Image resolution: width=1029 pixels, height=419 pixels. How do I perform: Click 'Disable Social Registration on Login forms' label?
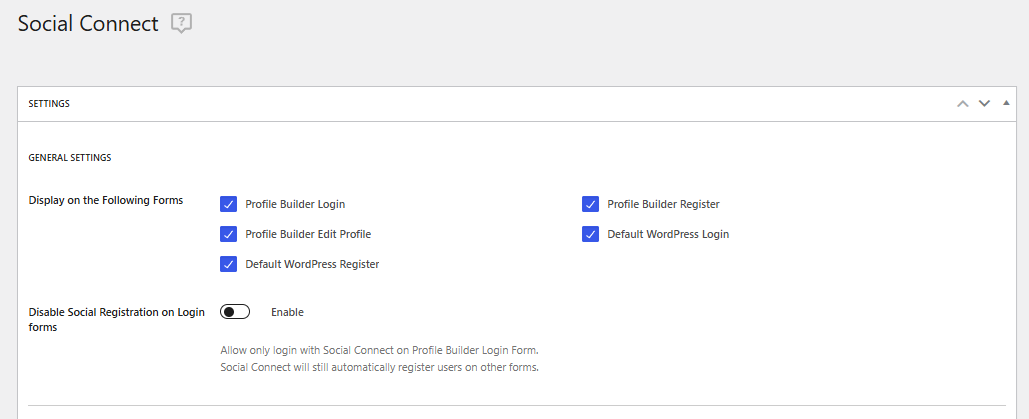117,320
